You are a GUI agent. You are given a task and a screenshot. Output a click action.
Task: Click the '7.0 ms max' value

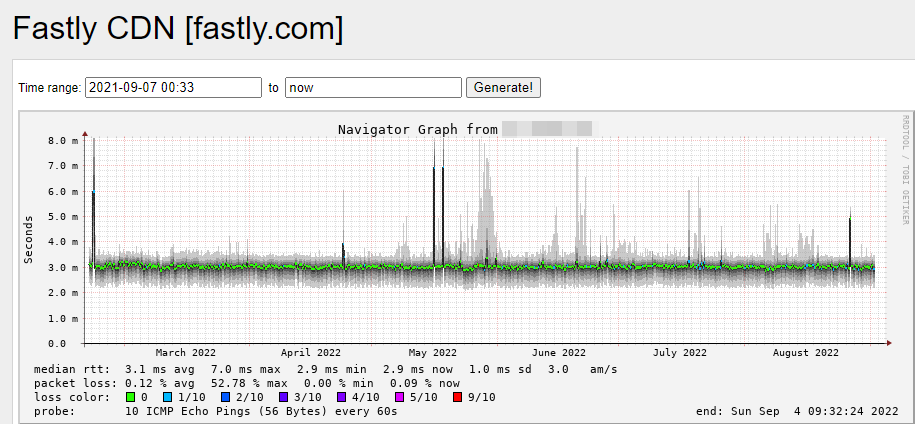[x=246, y=369]
